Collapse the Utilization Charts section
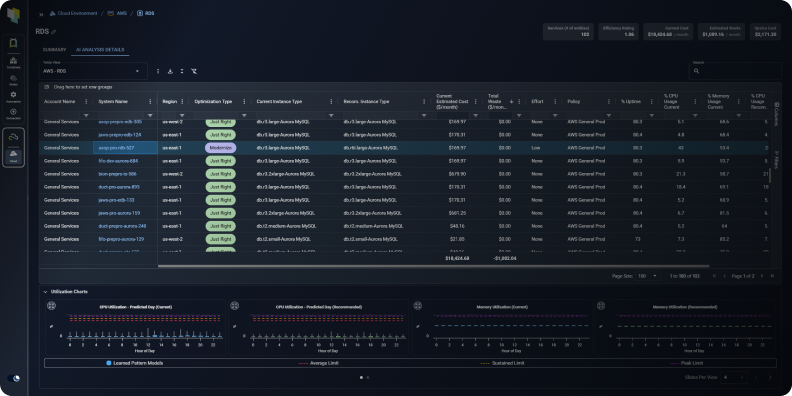The width and height of the screenshot is (792, 396). click(45, 291)
